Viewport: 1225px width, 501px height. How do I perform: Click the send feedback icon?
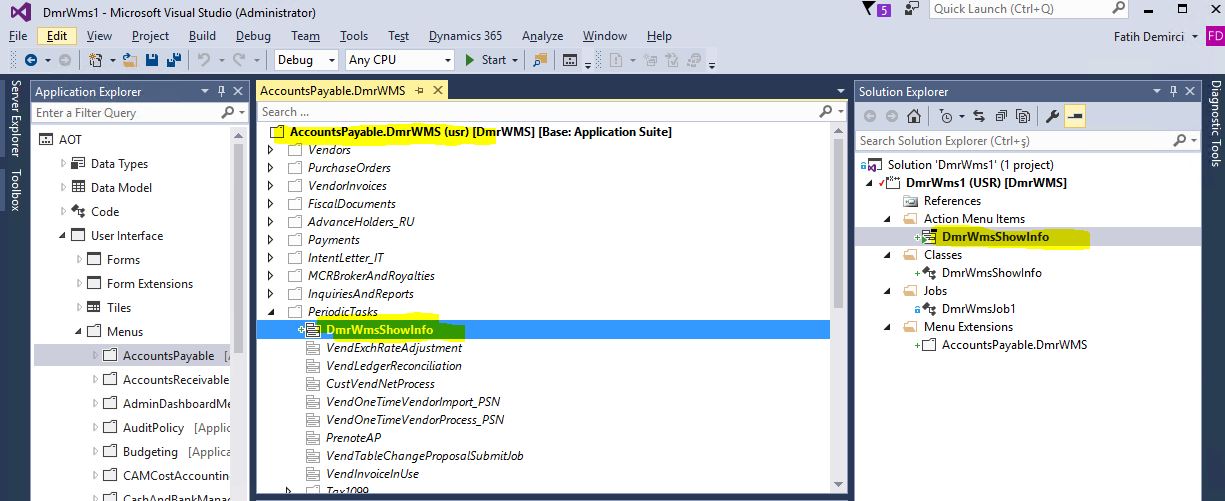click(912, 10)
